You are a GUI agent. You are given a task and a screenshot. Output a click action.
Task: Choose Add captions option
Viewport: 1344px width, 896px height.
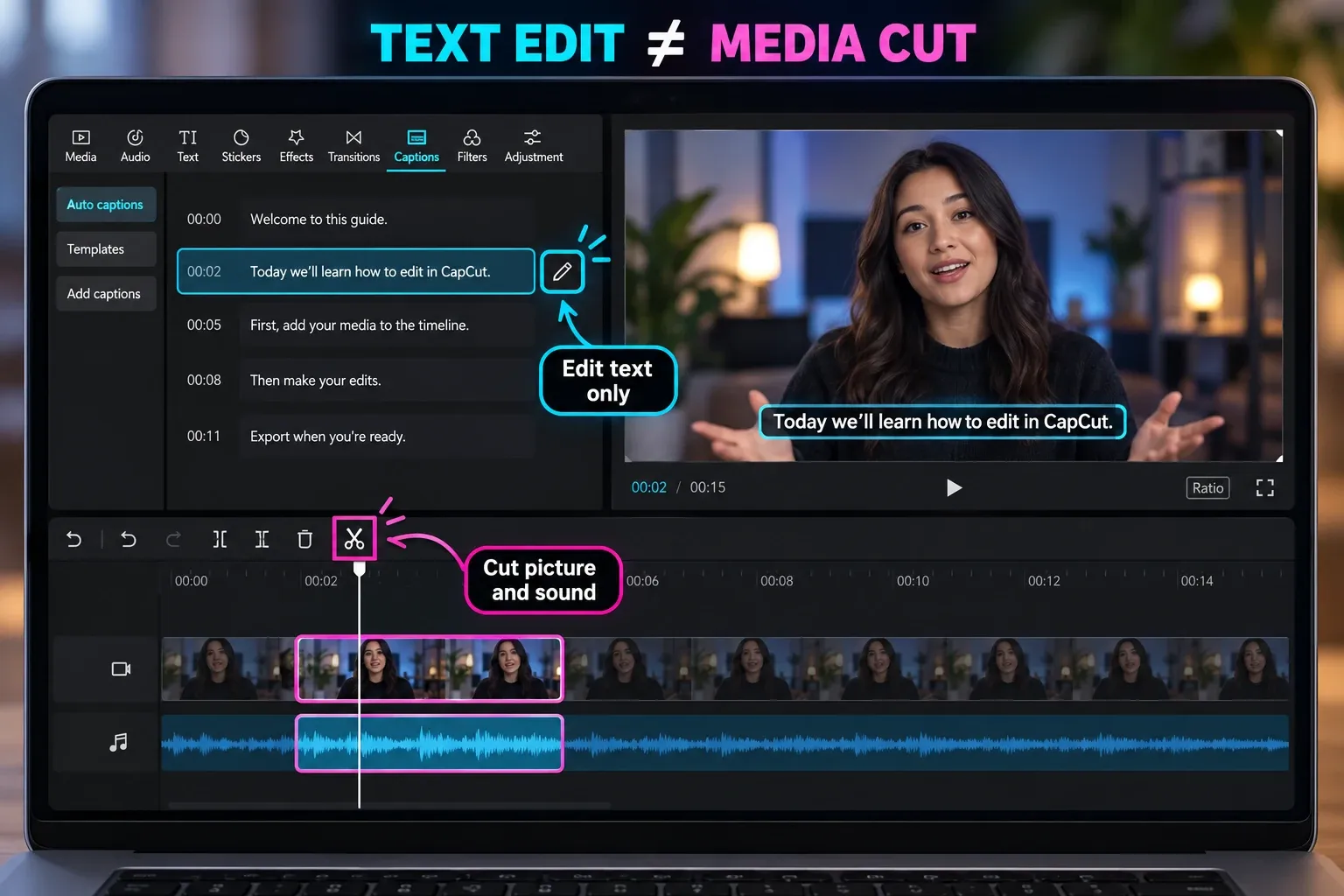tap(106, 294)
